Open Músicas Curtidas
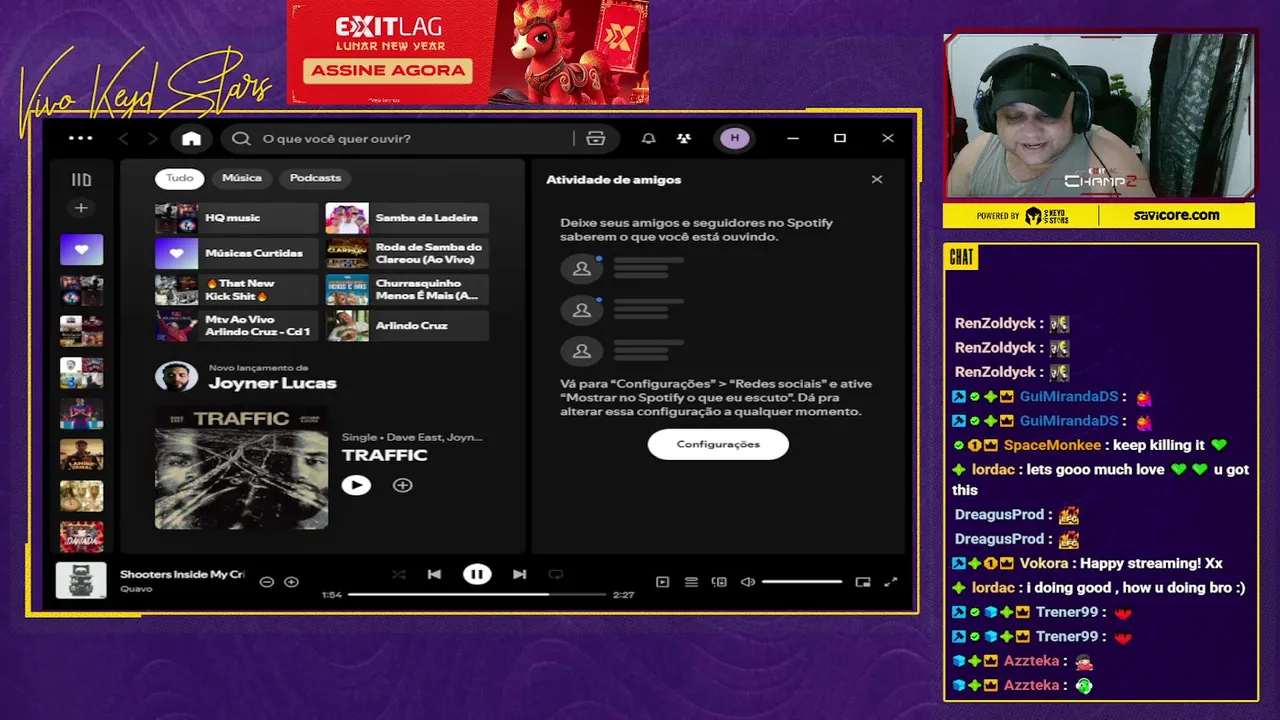Screen dimensions: 1280x720 (x=236, y=254)
